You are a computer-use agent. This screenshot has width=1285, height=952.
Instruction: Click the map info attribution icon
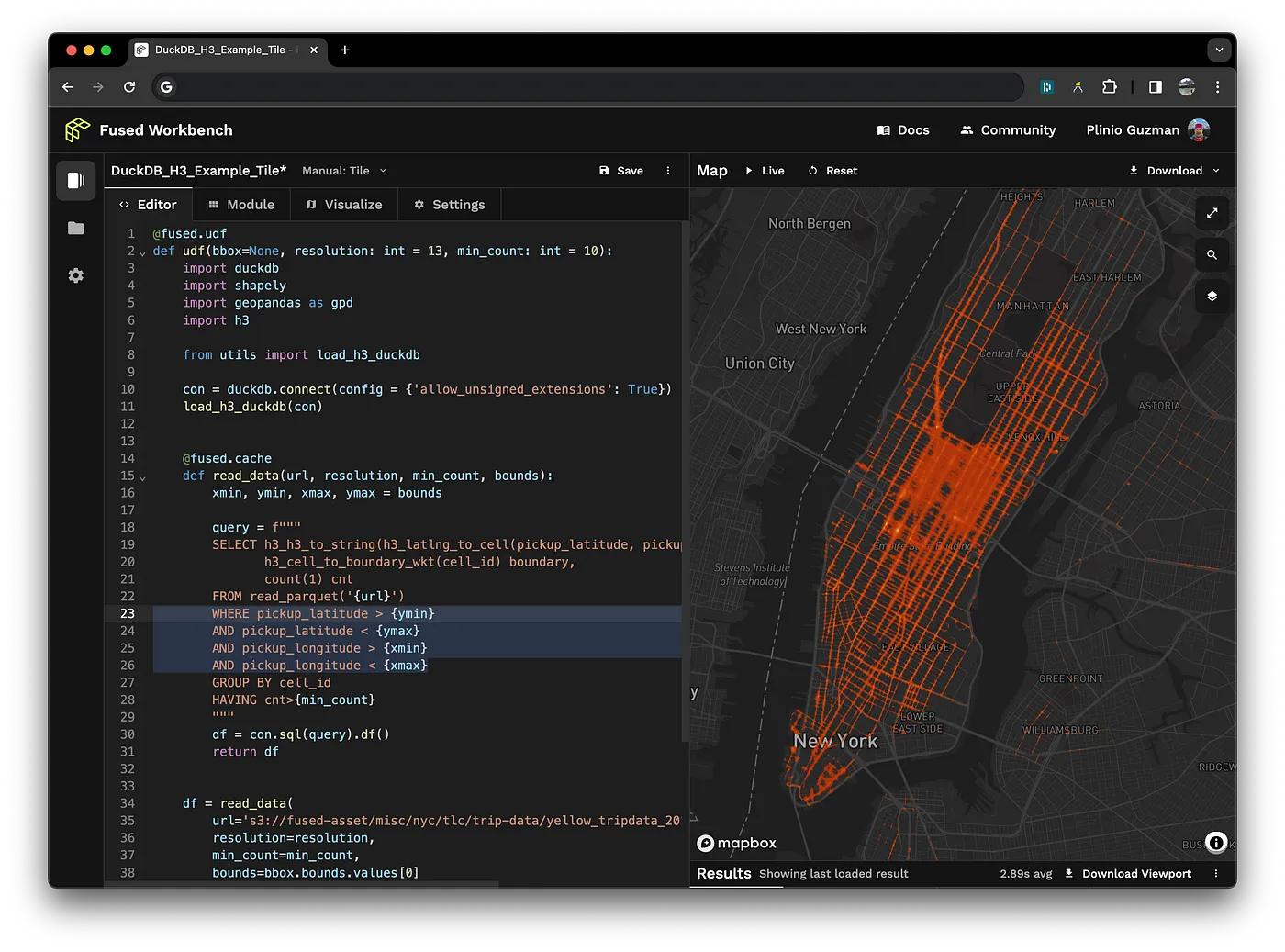1216,843
